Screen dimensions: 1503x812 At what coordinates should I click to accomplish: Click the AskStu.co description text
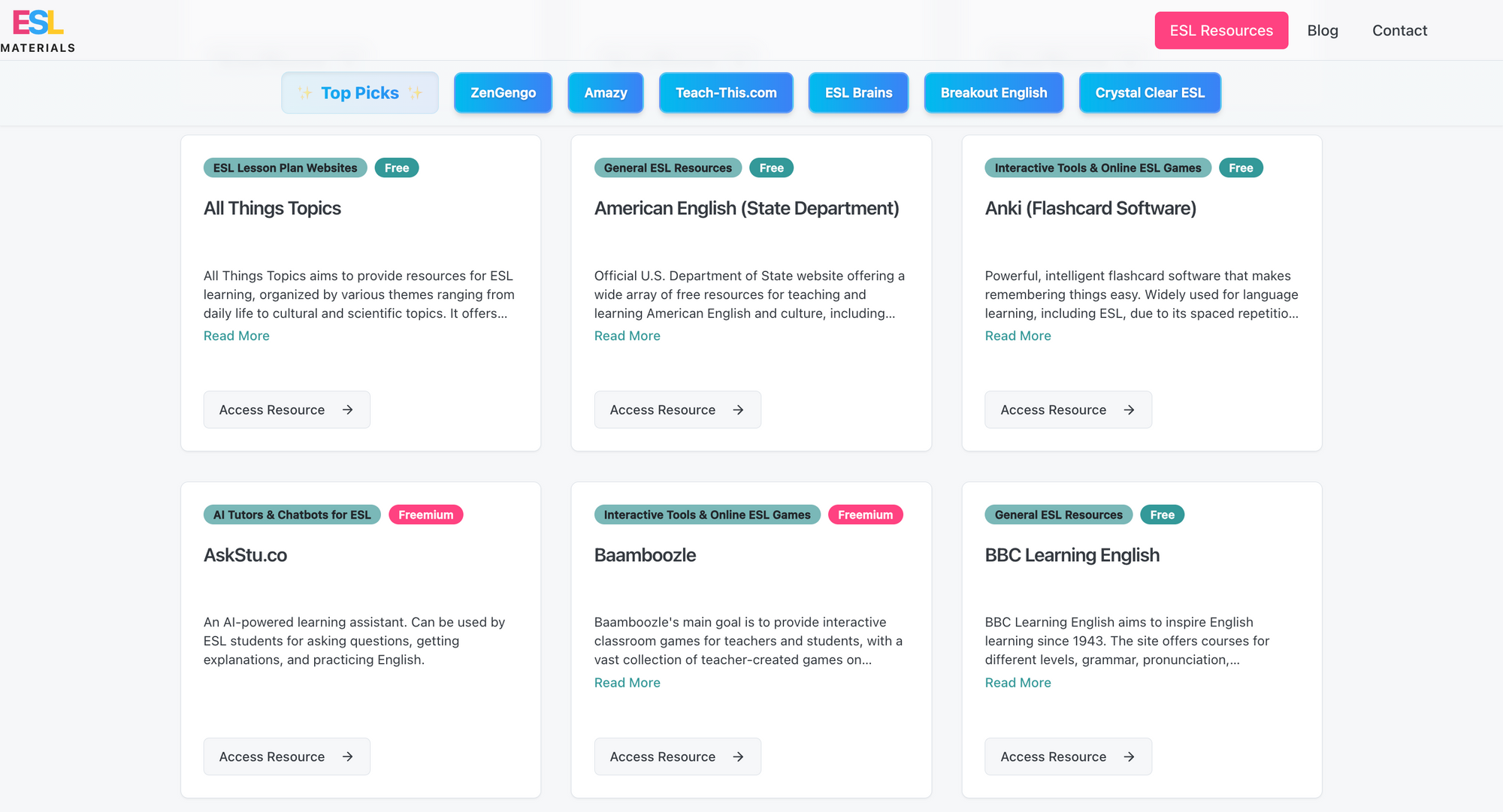point(355,641)
